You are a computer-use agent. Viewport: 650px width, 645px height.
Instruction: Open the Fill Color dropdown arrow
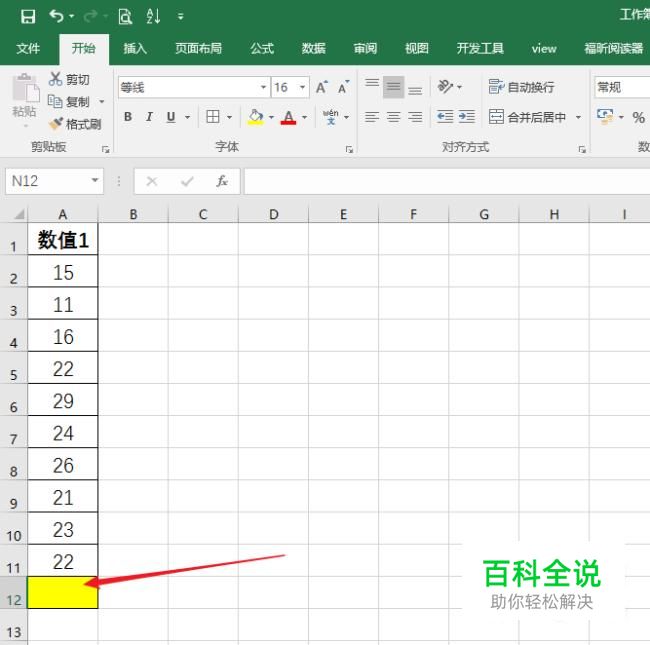coord(271,117)
